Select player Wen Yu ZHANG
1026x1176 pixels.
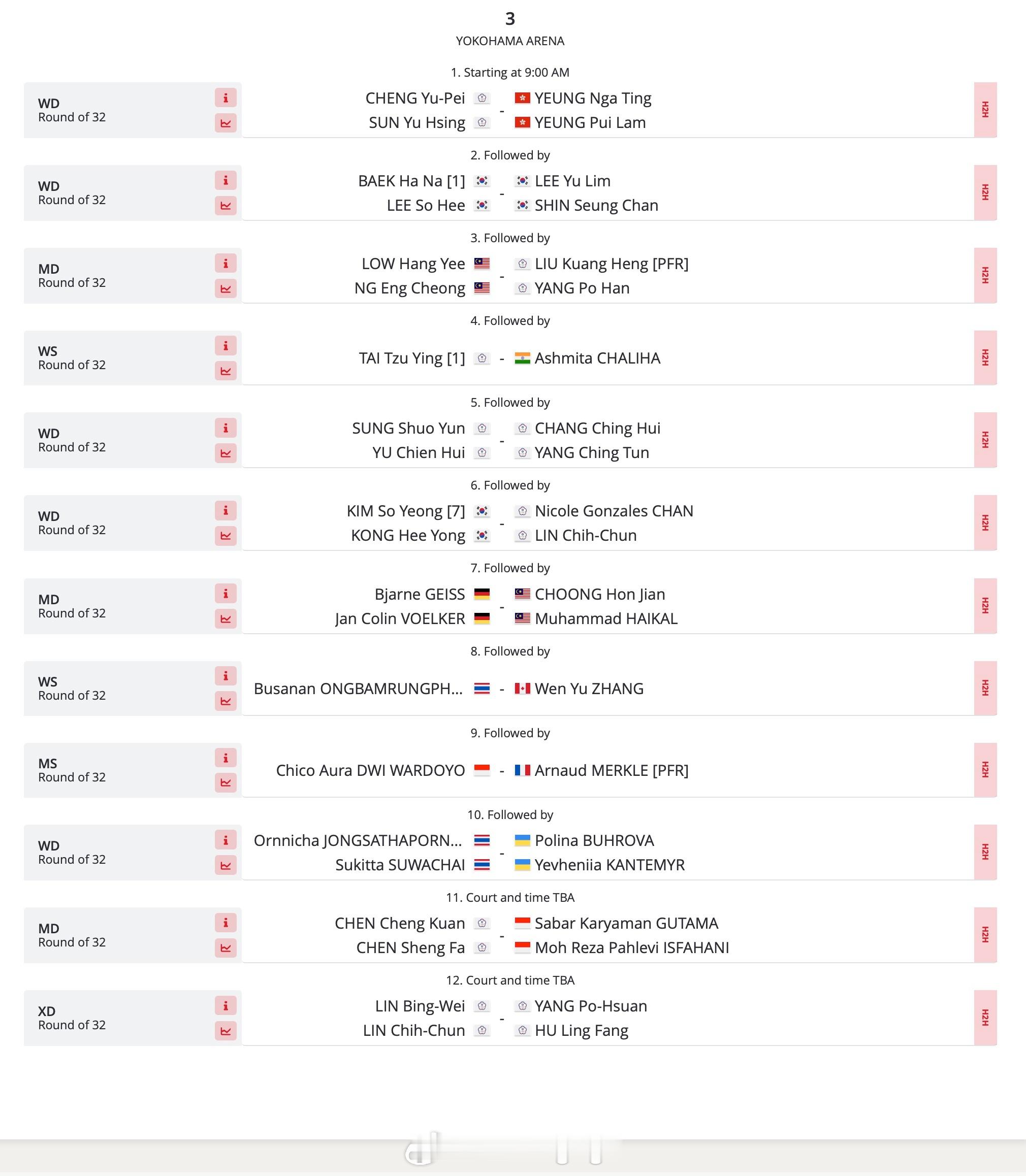(589, 689)
